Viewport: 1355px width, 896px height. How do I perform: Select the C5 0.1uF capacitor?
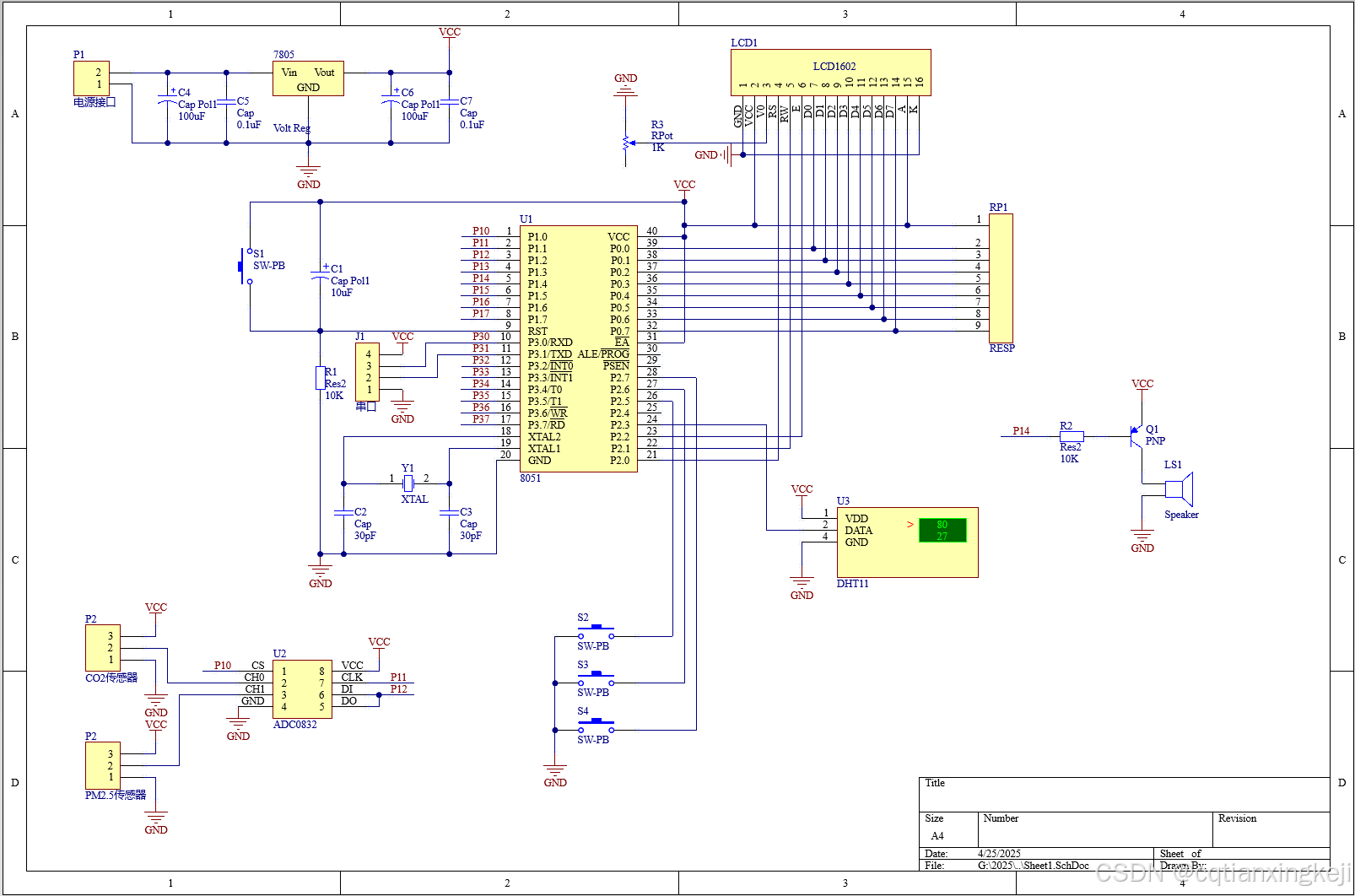[x=226, y=102]
